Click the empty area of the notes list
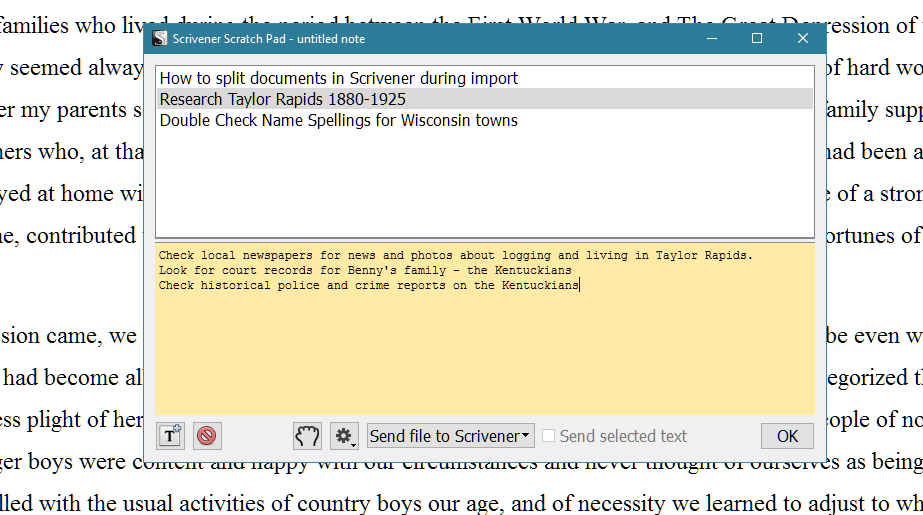 485,185
